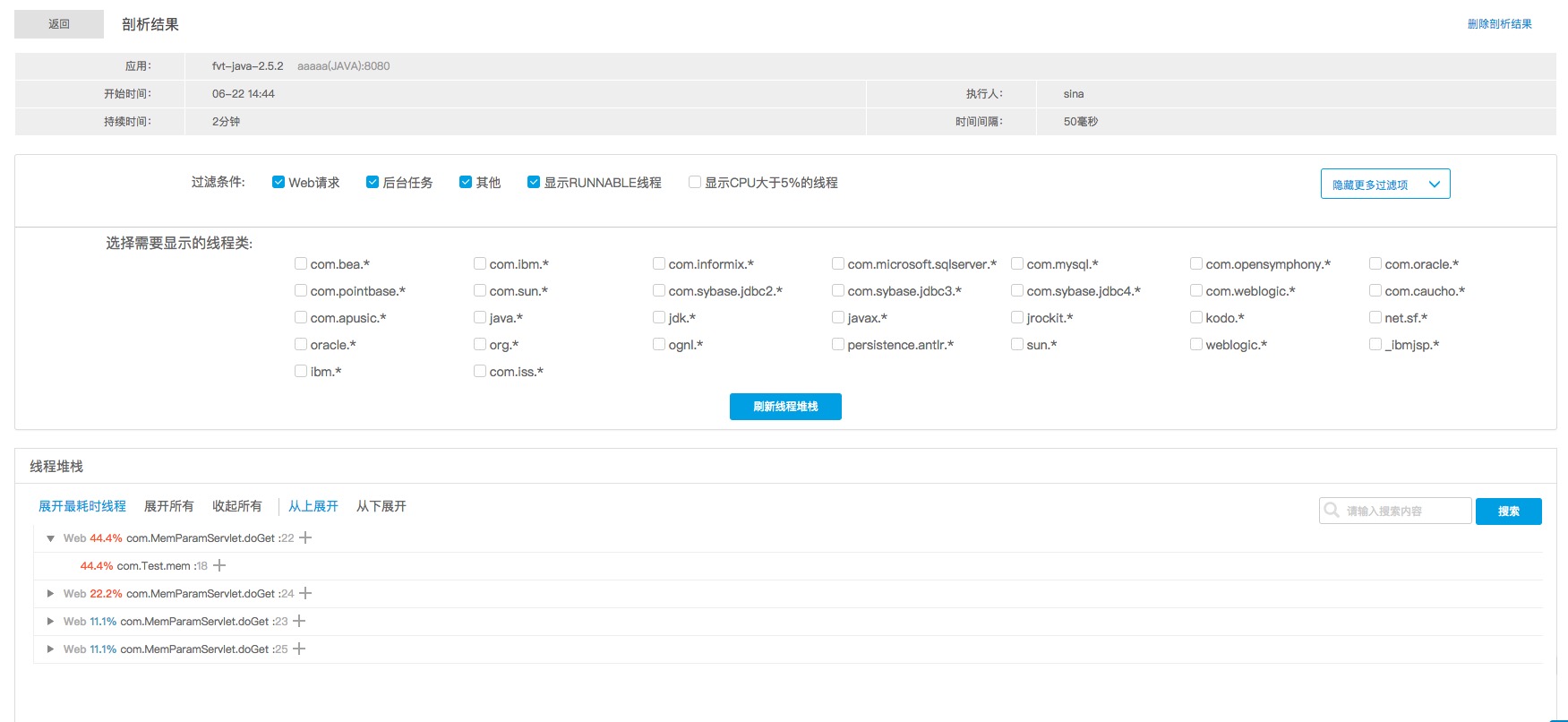
Task: Check the com.sybase.jdbc3.* checkbox
Action: [838, 290]
